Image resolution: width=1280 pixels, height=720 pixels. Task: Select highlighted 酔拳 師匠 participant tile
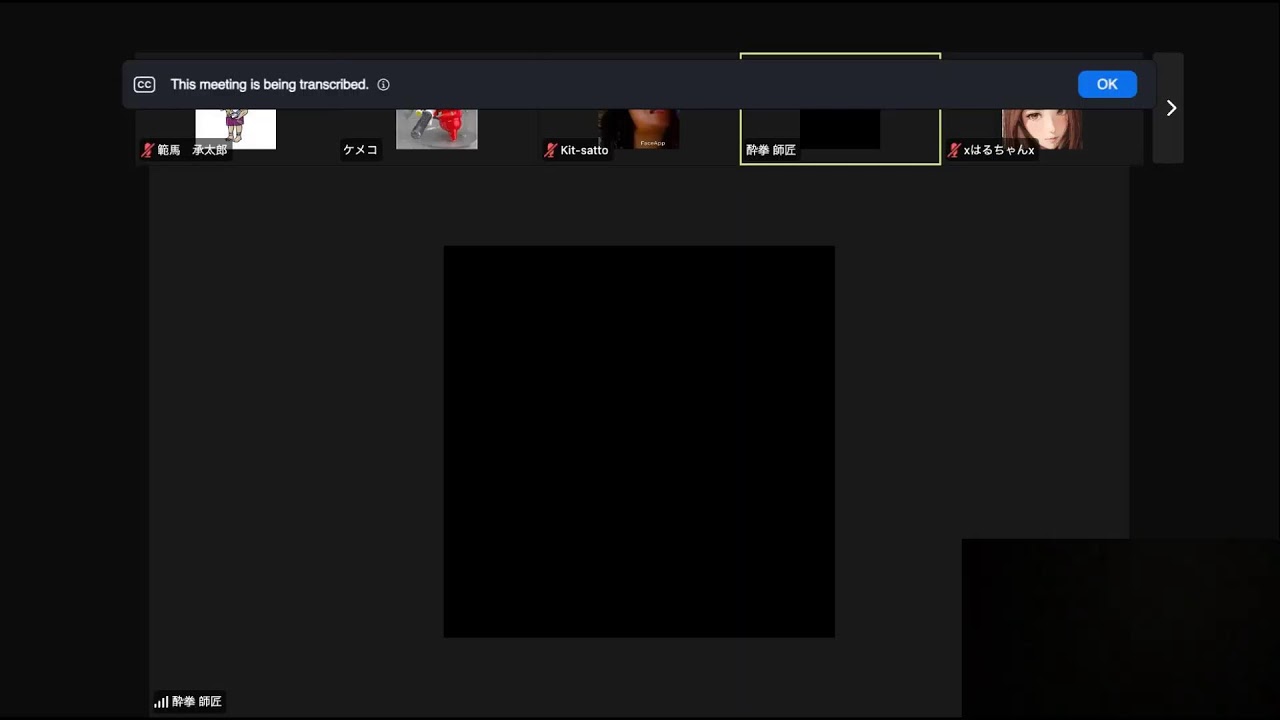pos(840,129)
